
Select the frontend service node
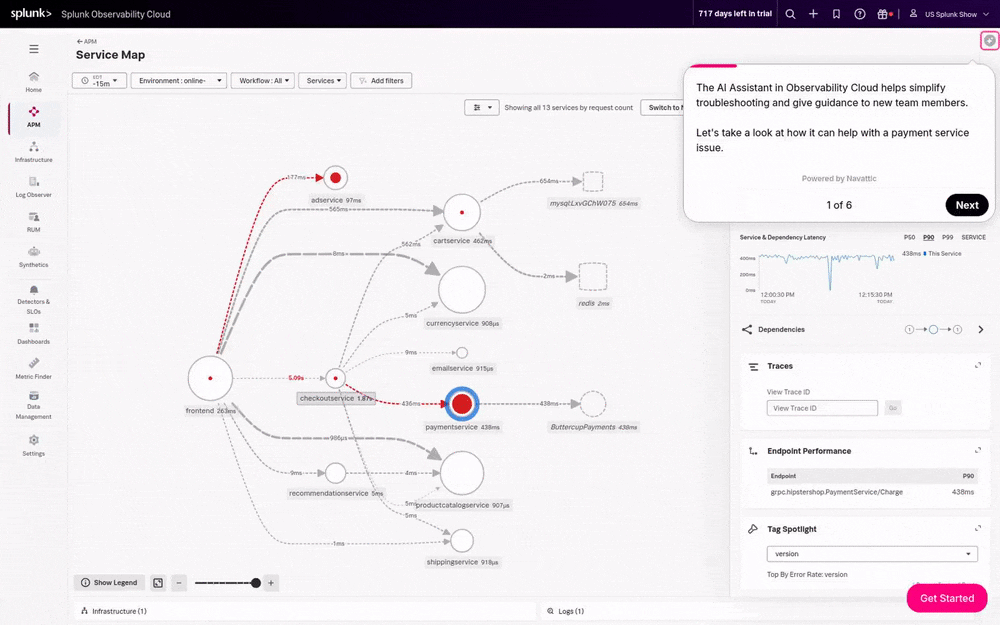[210, 378]
